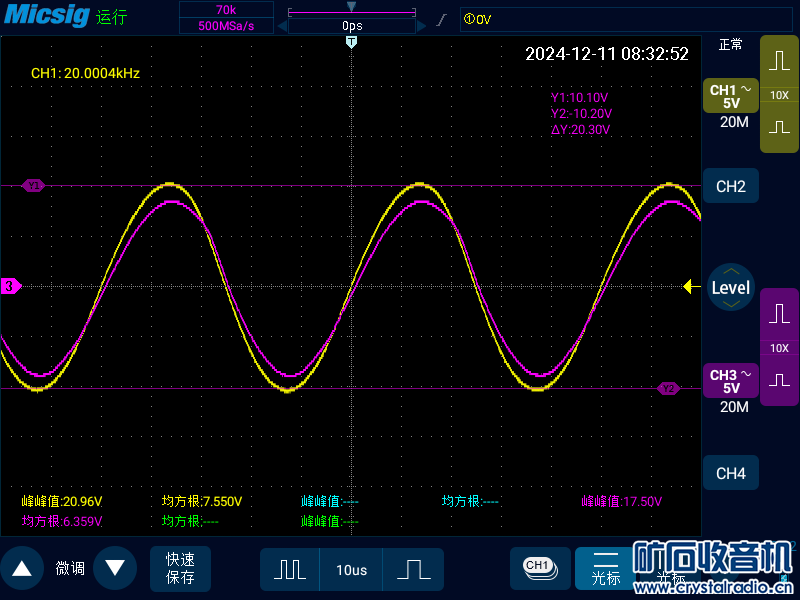Select the Y1 cursor marker
Image resolution: width=800 pixels, height=600 pixels.
point(34,185)
